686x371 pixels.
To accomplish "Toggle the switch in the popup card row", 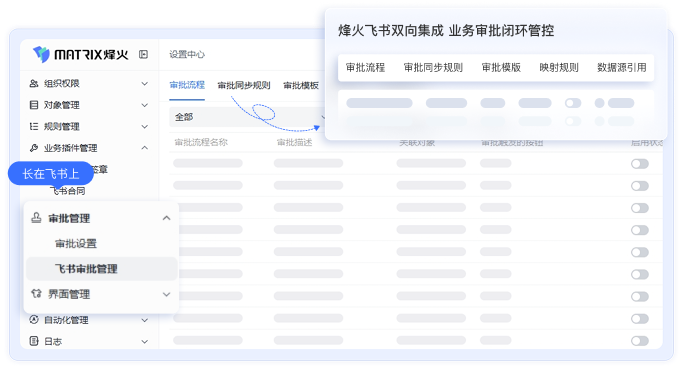I will (573, 103).
